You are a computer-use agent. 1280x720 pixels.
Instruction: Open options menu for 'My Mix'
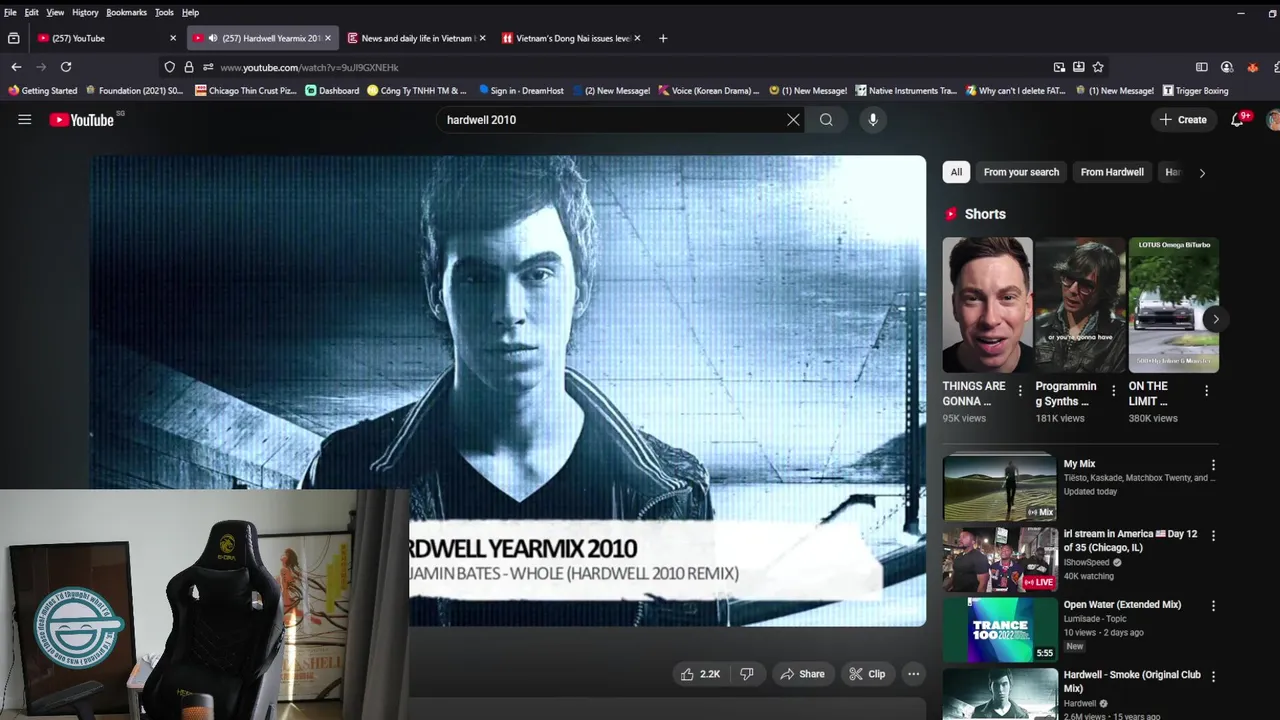1213,465
